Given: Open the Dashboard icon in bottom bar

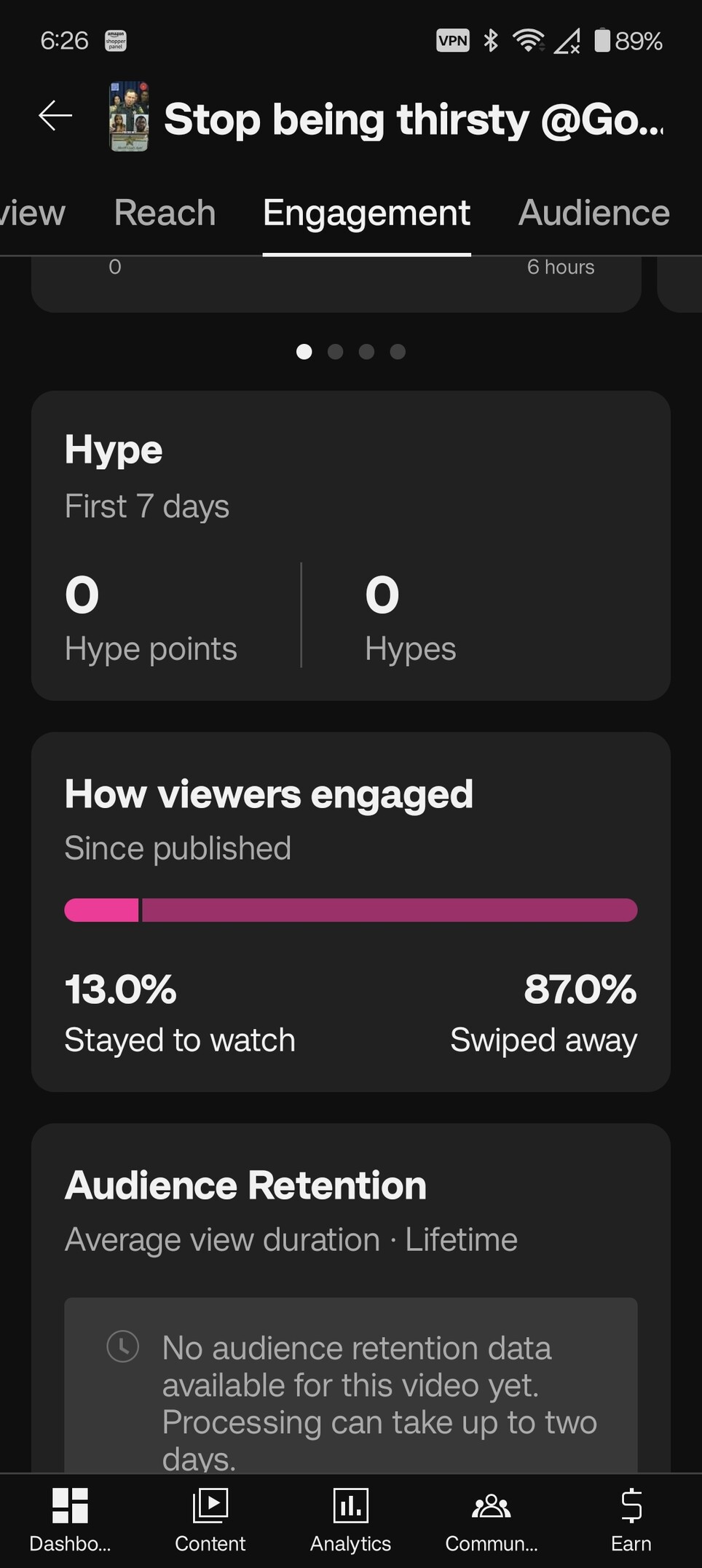Looking at the screenshot, I should click(x=70, y=1505).
